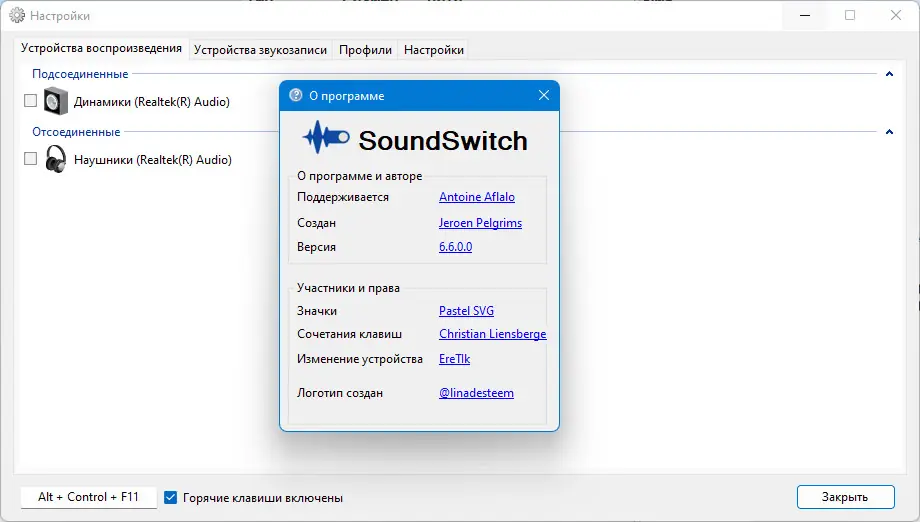Click the SoundSwitch title text
The width and height of the screenshot is (920, 522).
click(443, 140)
